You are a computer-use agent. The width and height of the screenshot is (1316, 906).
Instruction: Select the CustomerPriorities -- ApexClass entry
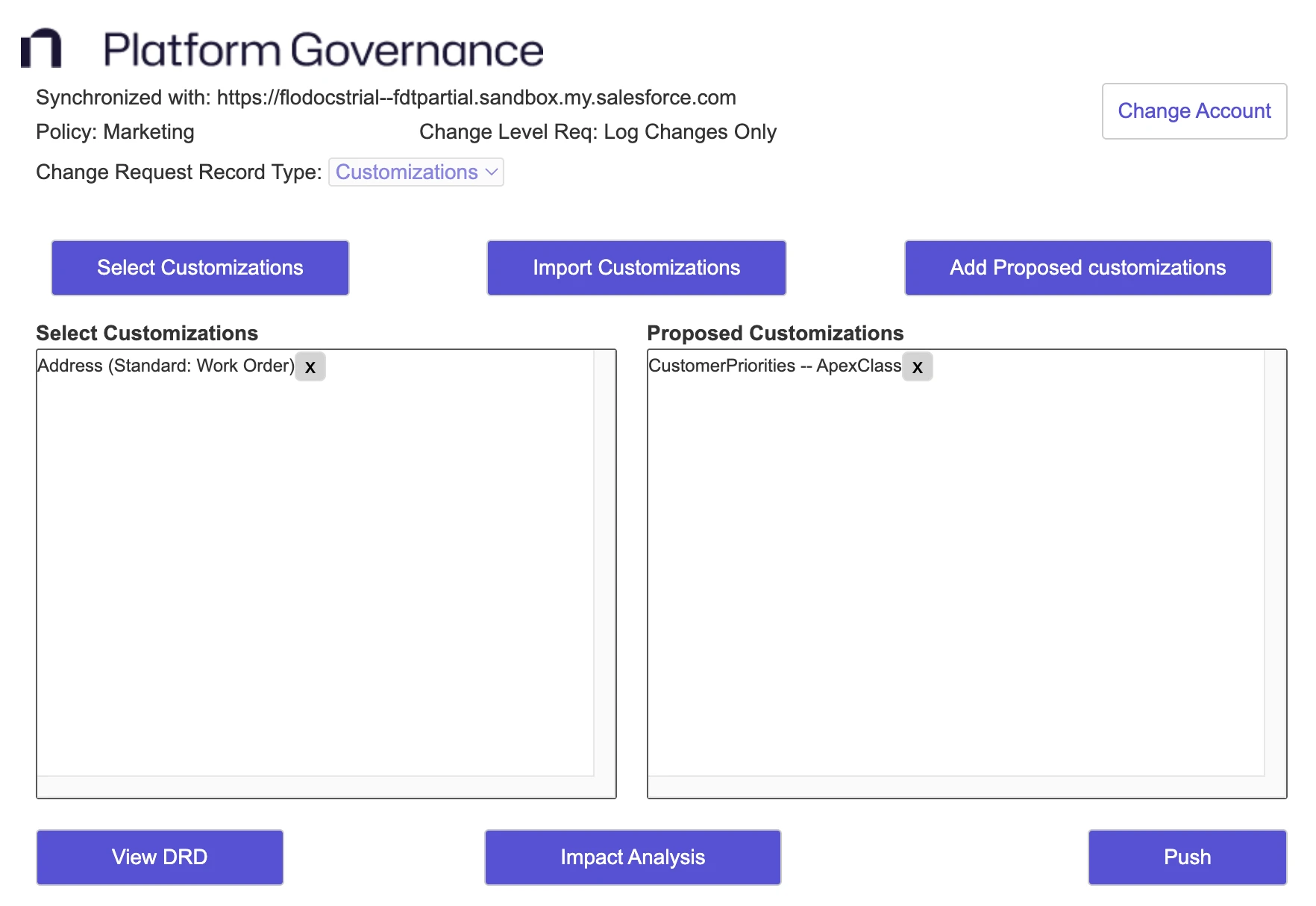[x=774, y=366]
